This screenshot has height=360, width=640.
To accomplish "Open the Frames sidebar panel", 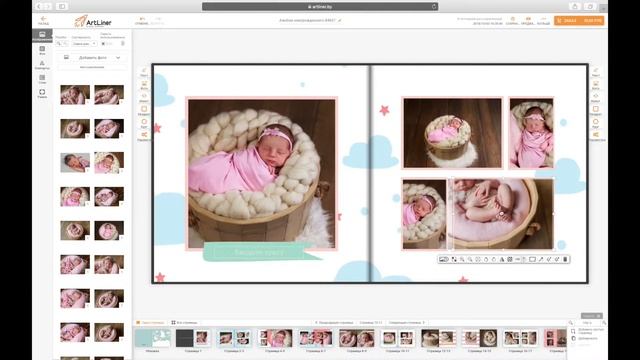I will (x=42, y=93).
